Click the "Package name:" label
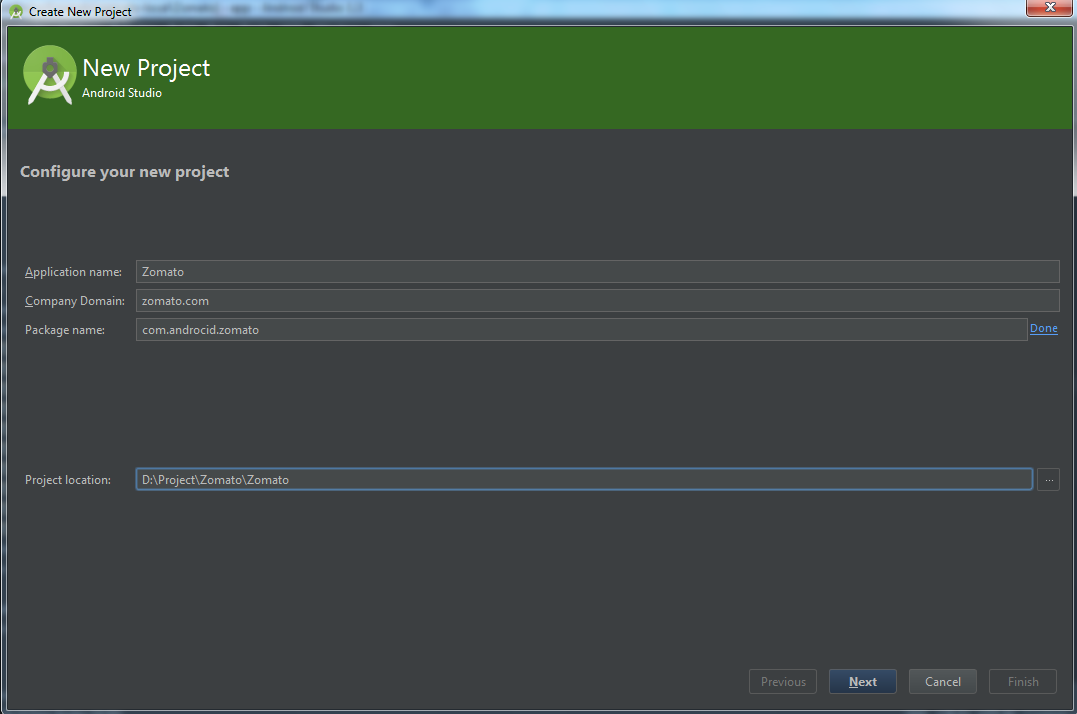The width and height of the screenshot is (1077, 714). tap(65, 330)
